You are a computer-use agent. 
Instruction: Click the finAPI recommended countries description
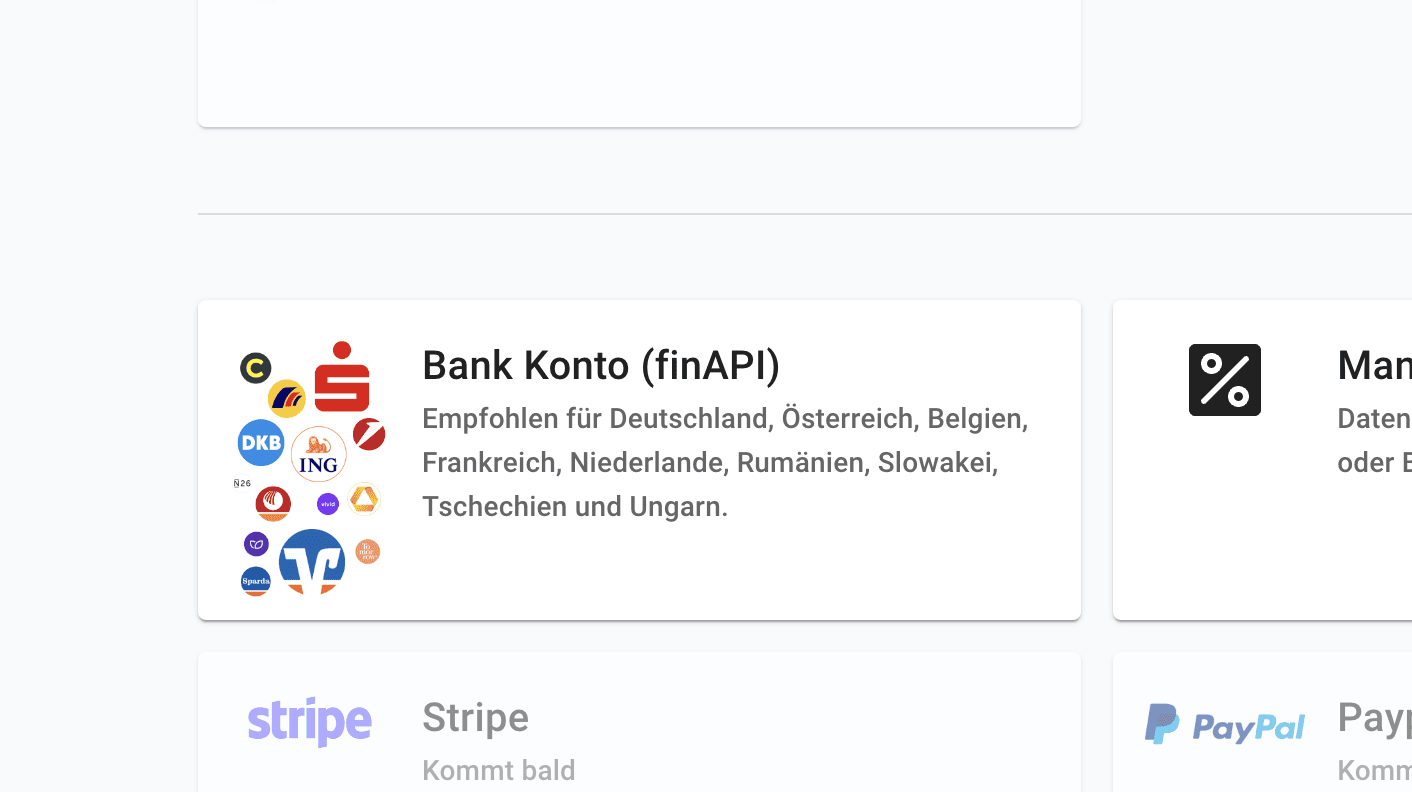[x=725, y=462]
